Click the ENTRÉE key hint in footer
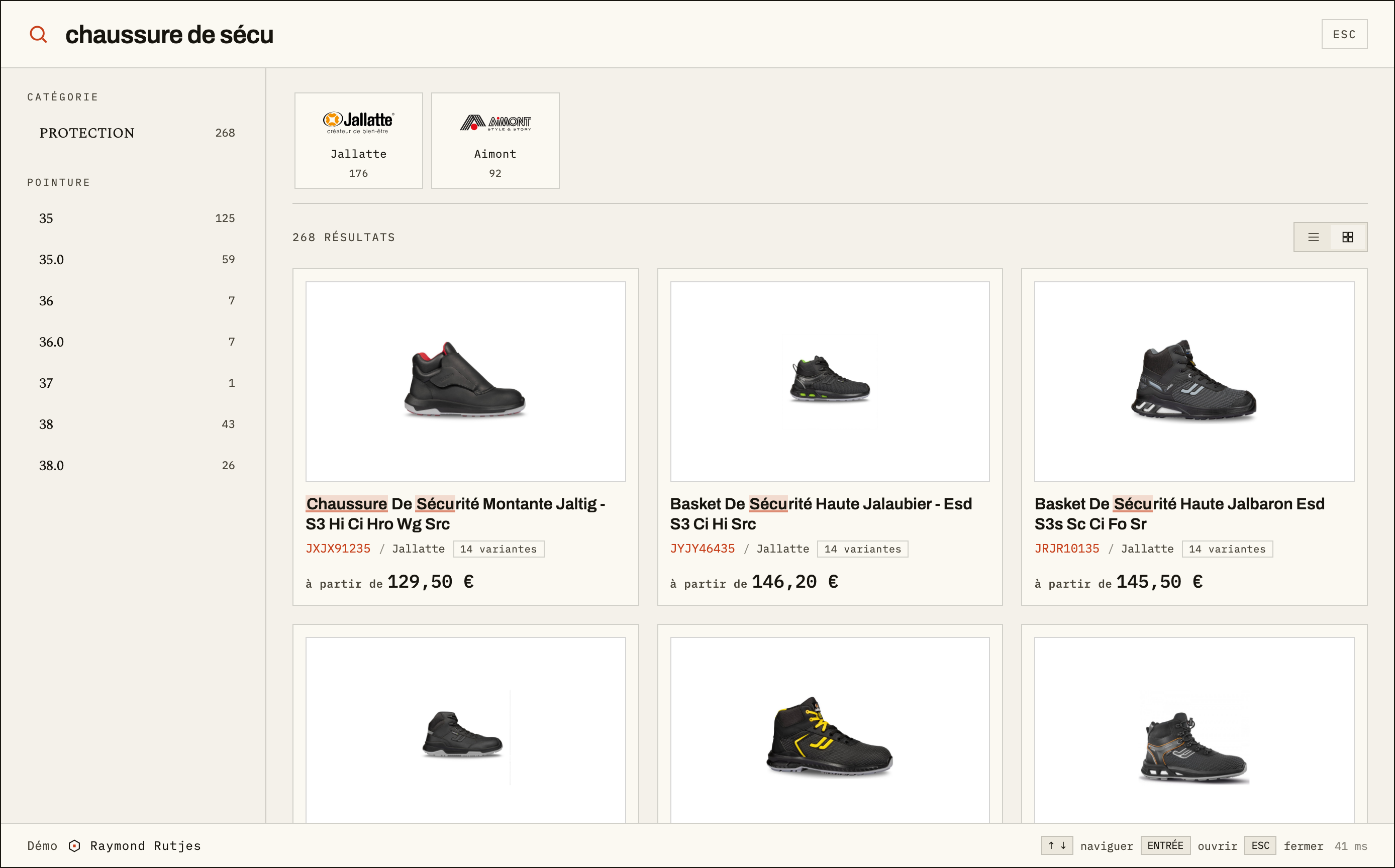This screenshot has width=1395, height=868. (x=1165, y=845)
